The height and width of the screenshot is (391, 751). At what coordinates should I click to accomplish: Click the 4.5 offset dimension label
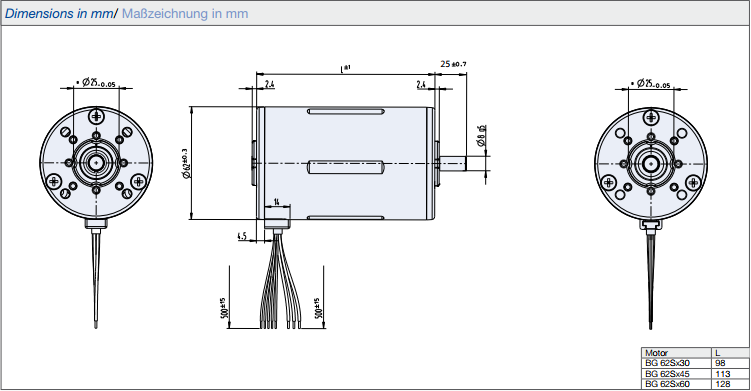(x=241, y=236)
